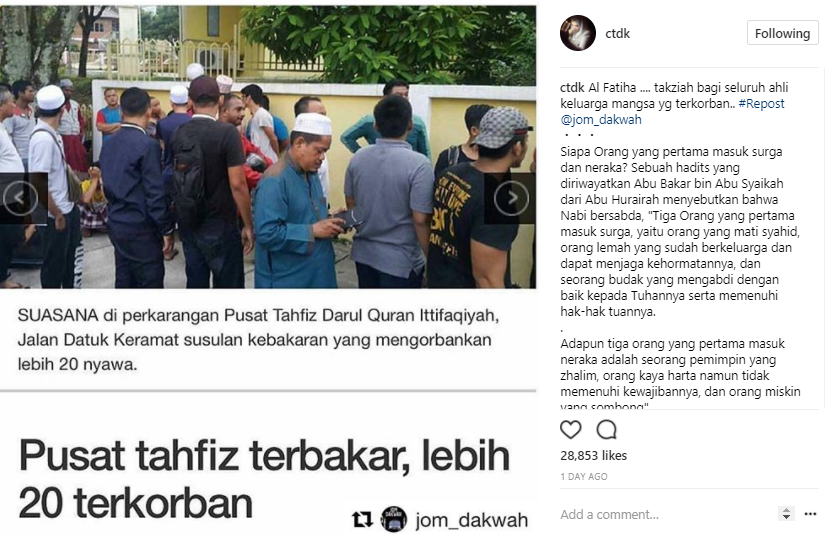View who gave the 28,853 likes
Viewport: 825px width, 534px height.
coord(593,456)
